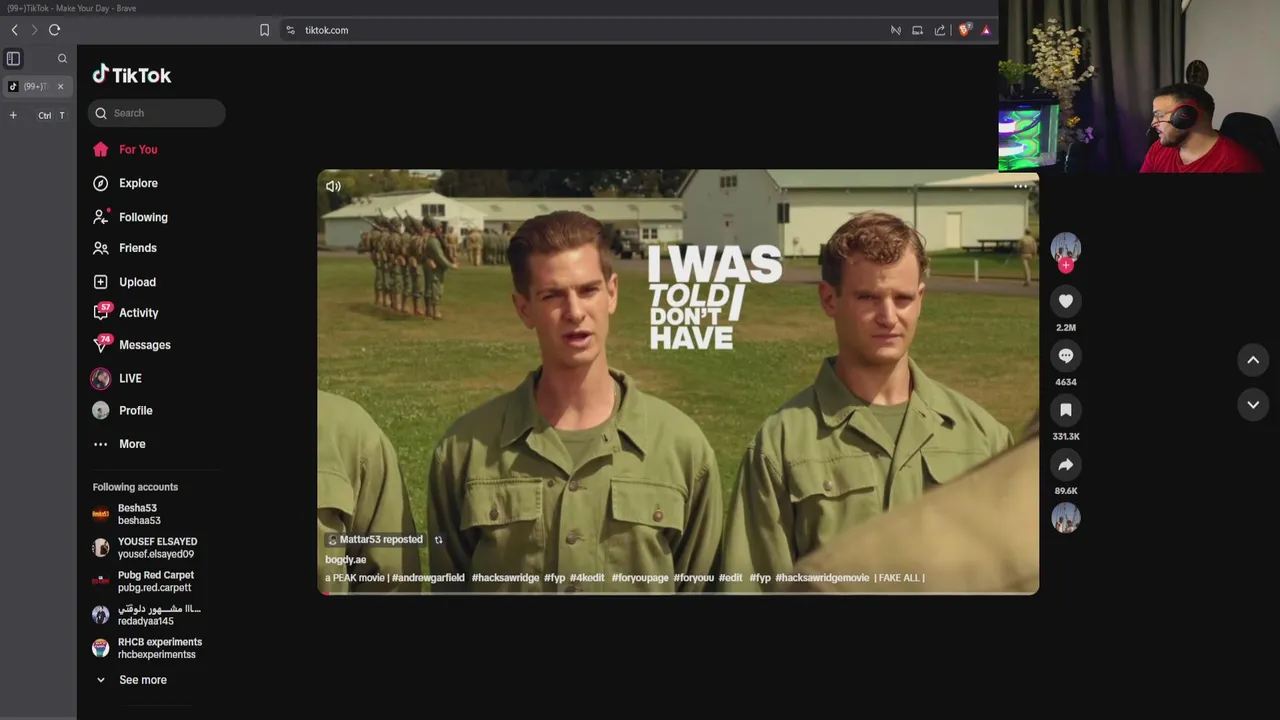Screen dimensions: 1280x720
Task: Open redadyaa145 account
Action: [x=146, y=615]
